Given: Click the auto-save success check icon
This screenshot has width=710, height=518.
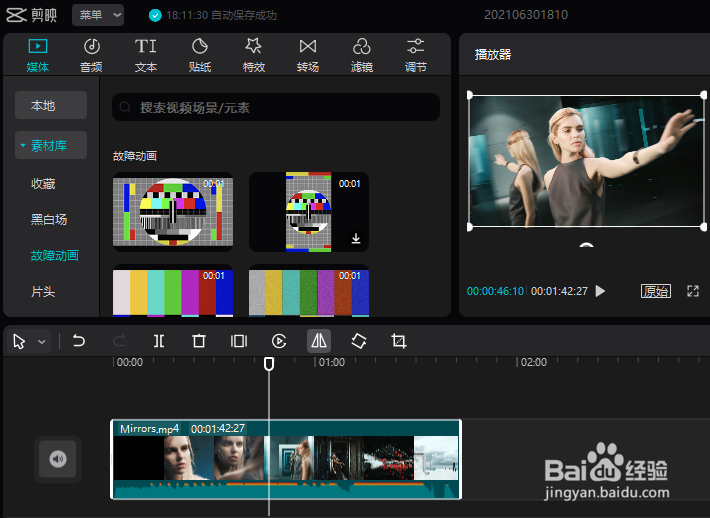Looking at the screenshot, I should [x=155, y=15].
